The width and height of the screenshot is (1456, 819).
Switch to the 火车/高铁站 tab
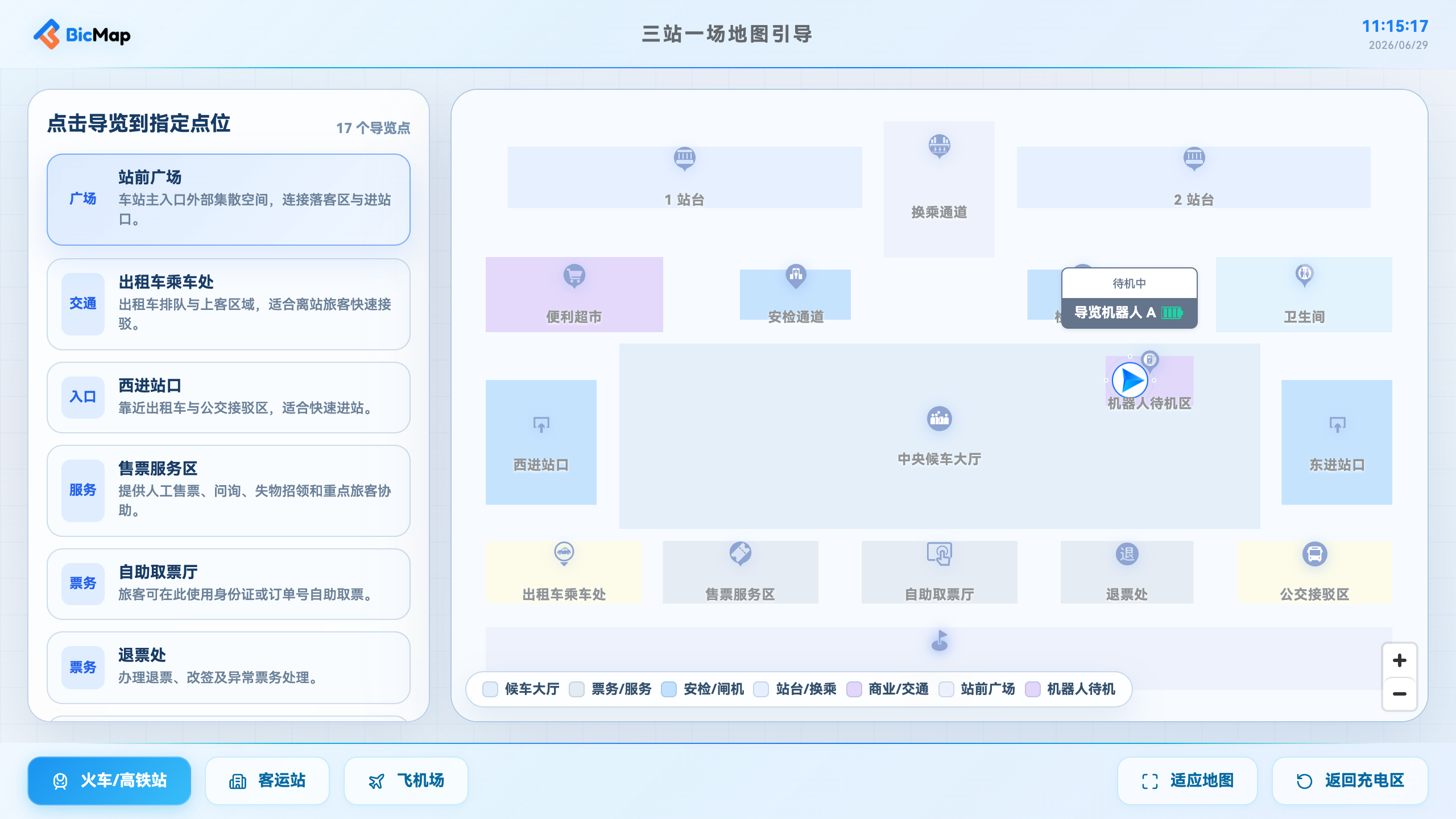pyautogui.click(x=109, y=780)
